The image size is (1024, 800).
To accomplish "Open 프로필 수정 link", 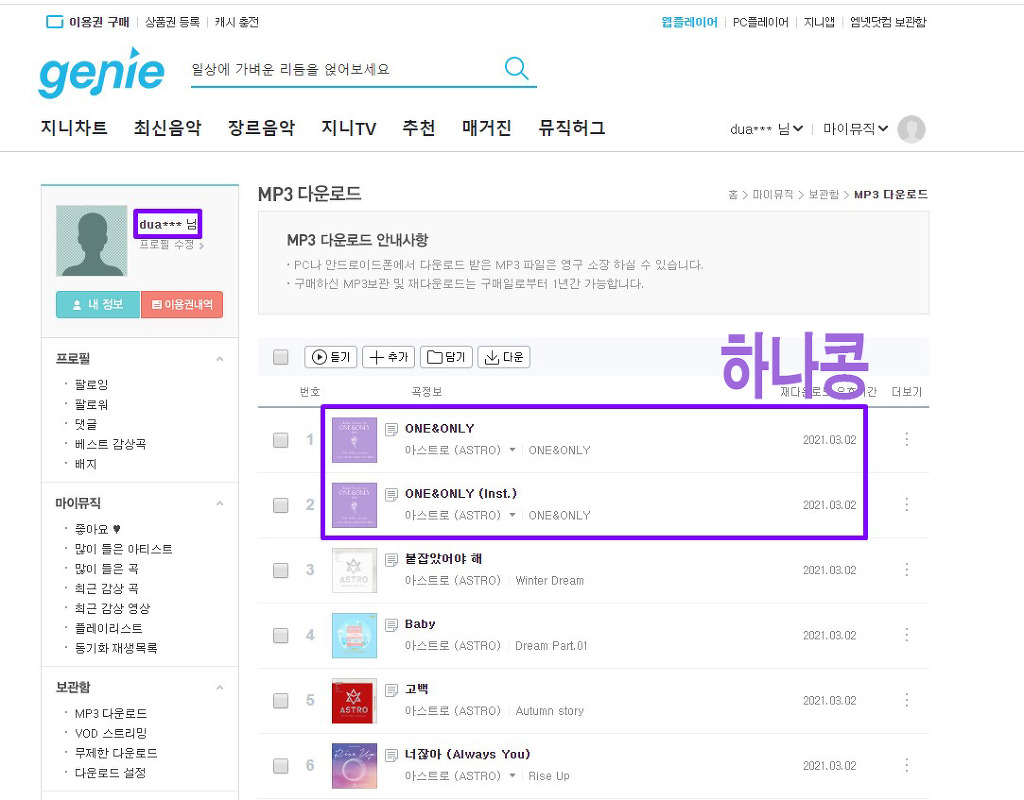I will [x=172, y=245].
